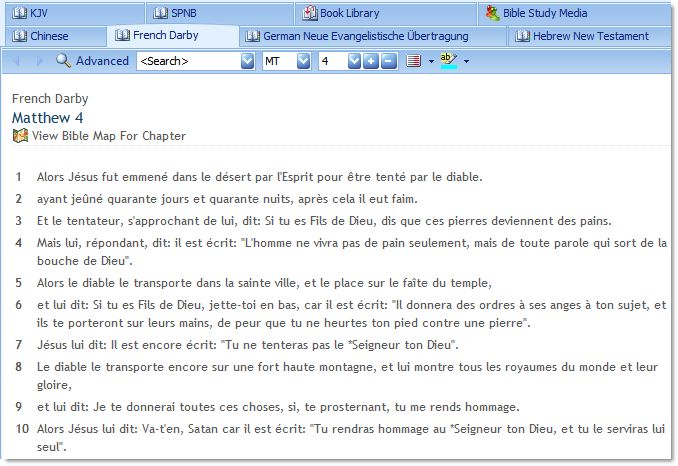The width and height of the screenshot is (678, 466).
Task: Select verse 9 starting 'et lui dit: Je te donnerai'
Action: tap(278, 407)
